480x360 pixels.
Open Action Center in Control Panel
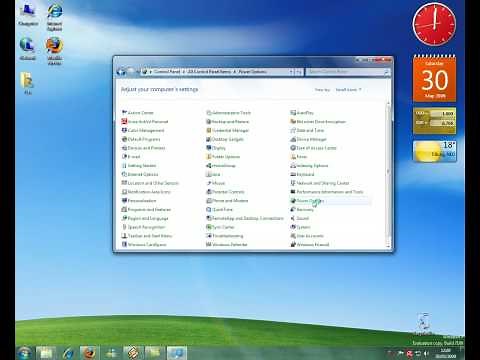(137, 113)
